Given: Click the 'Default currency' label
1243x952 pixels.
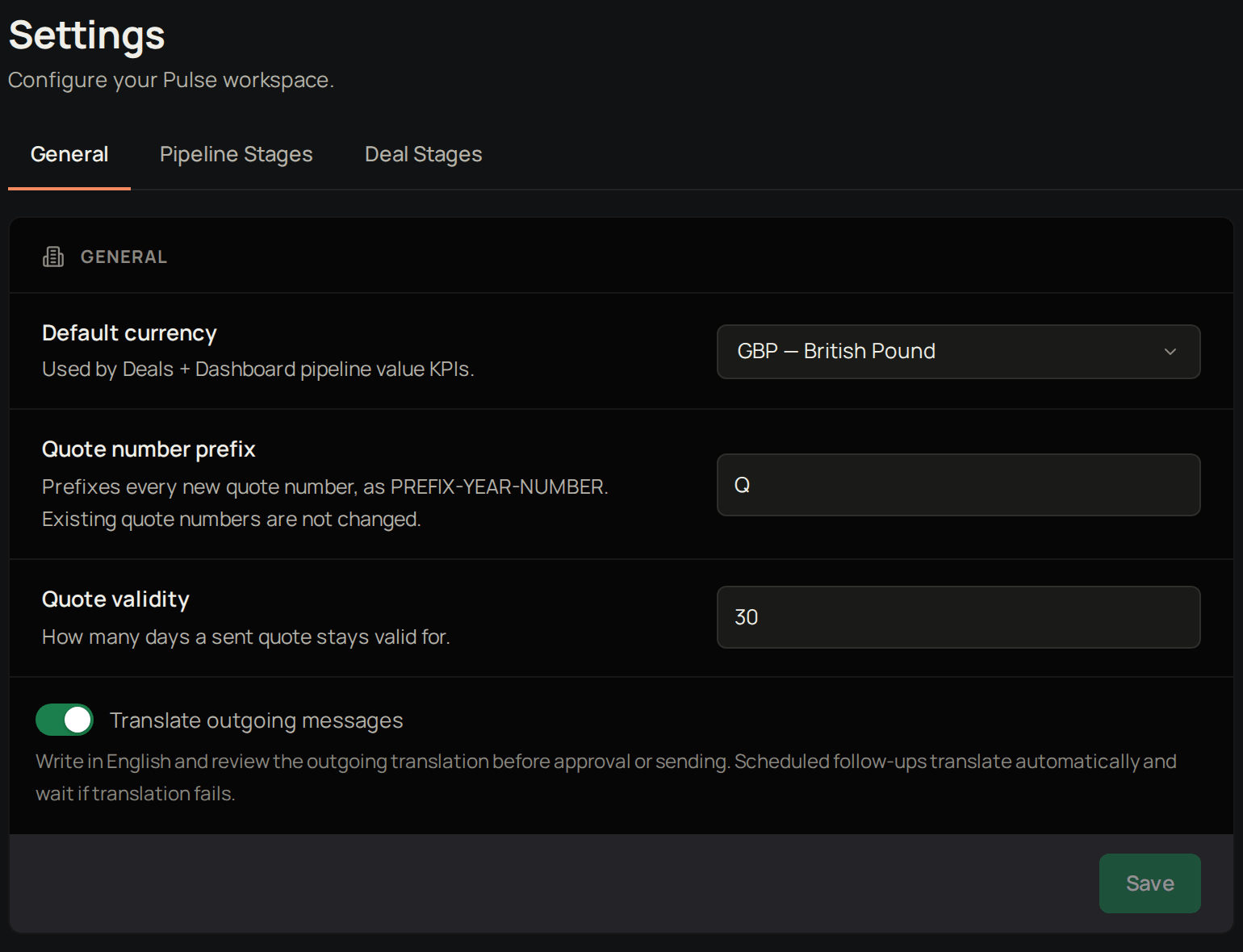Looking at the screenshot, I should (x=129, y=333).
